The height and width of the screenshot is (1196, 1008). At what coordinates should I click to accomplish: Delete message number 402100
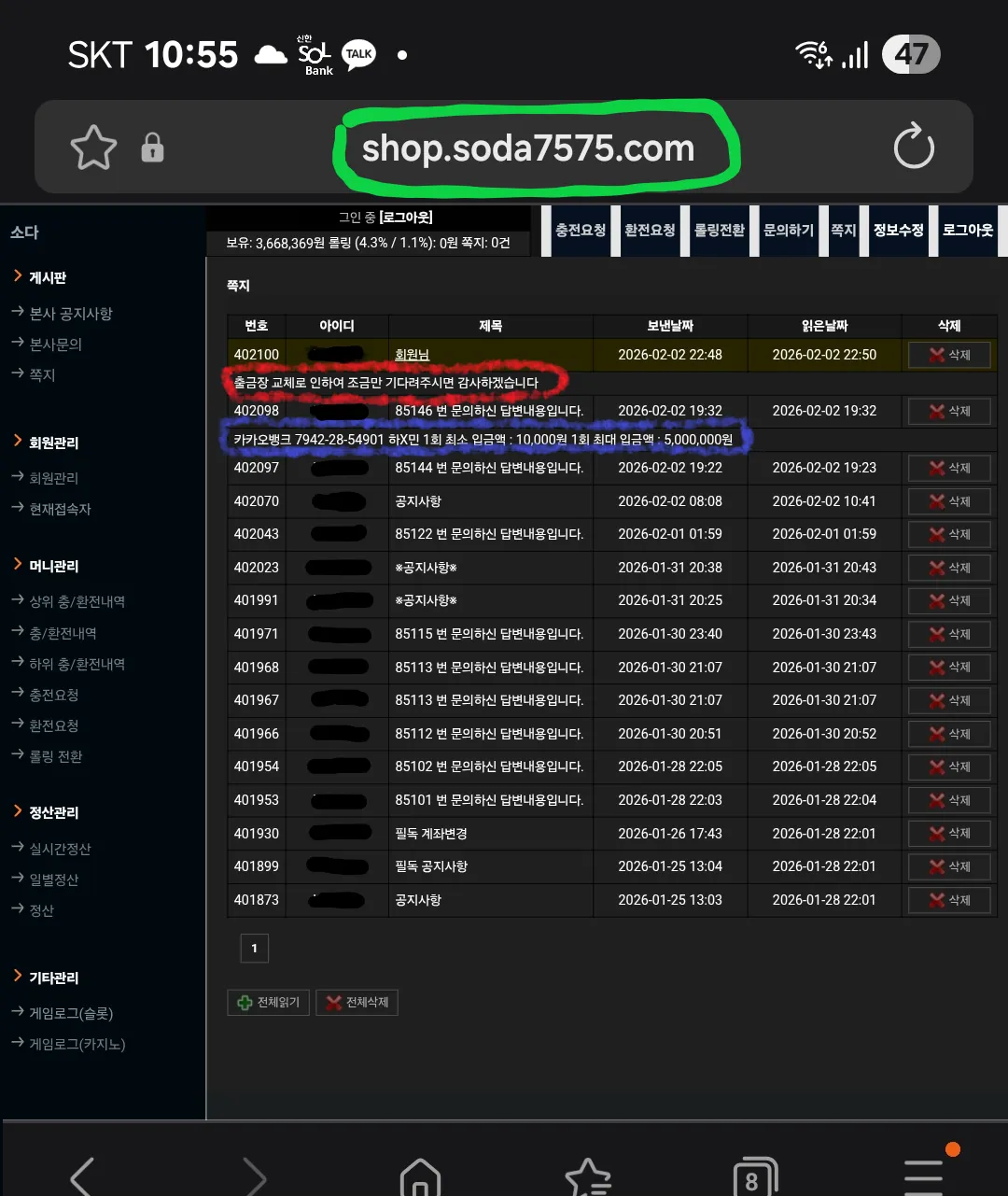click(x=948, y=355)
